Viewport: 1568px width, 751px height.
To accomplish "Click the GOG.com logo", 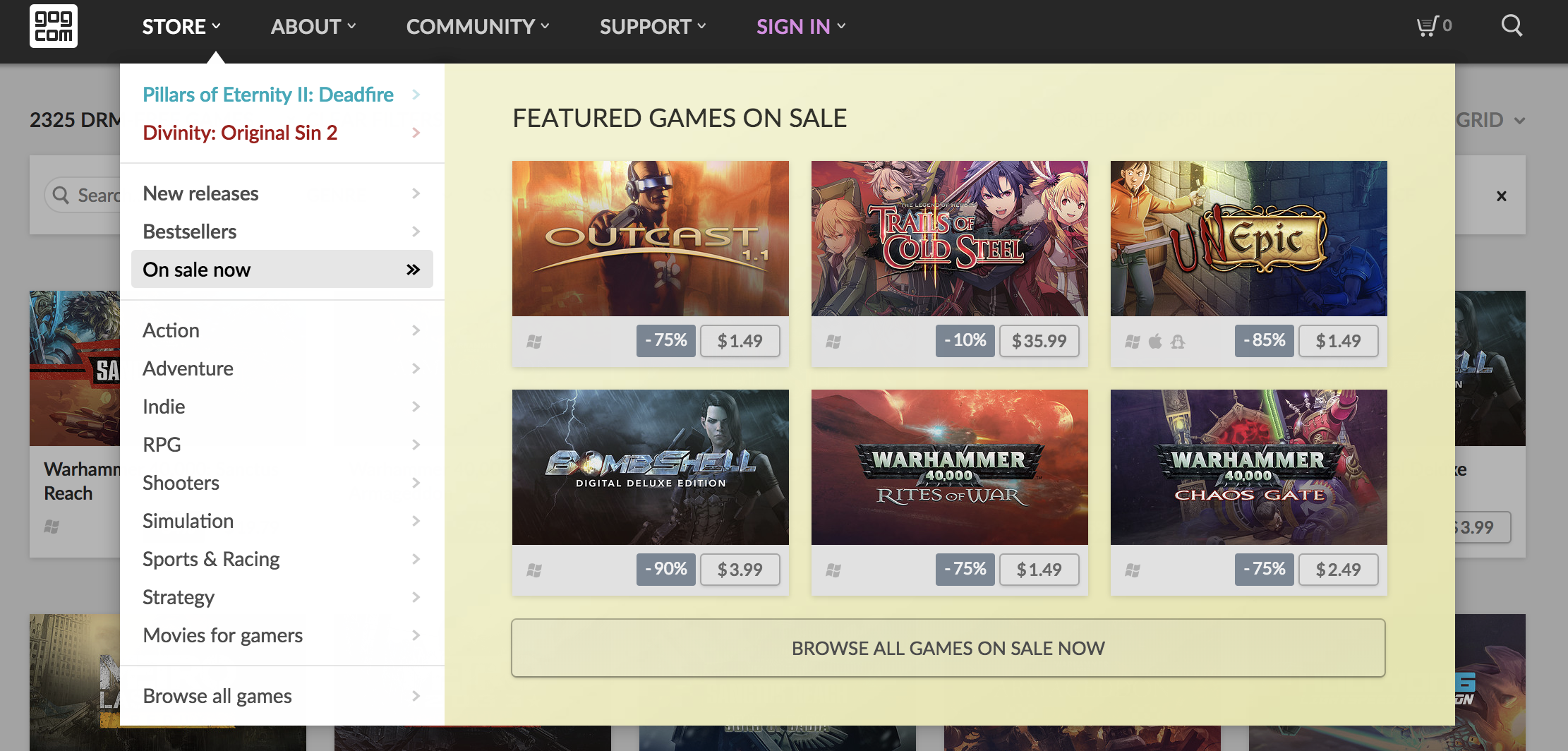I will (54, 26).
